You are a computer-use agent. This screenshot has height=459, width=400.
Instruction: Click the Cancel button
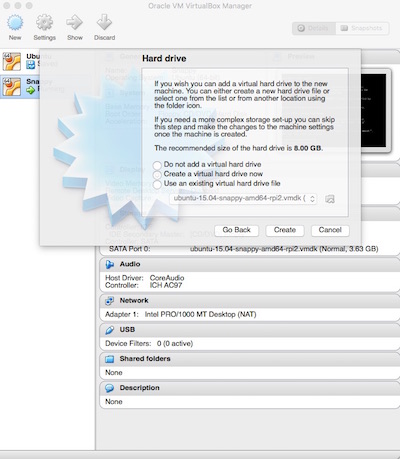click(330, 230)
